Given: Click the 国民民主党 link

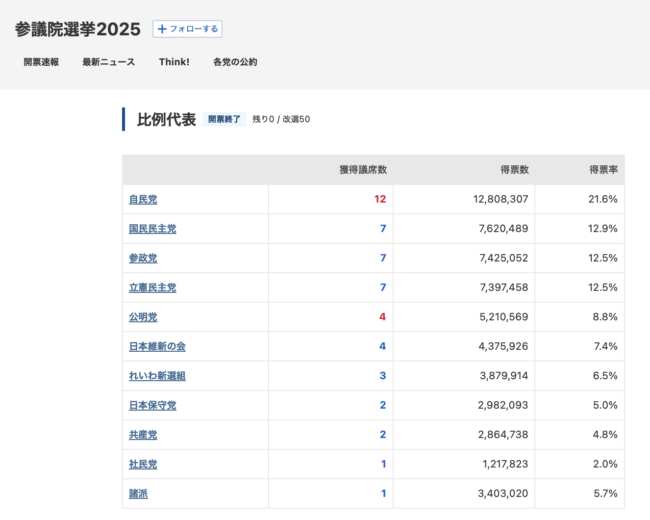Looking at the screenshot, I should click(x=152, y=229).
